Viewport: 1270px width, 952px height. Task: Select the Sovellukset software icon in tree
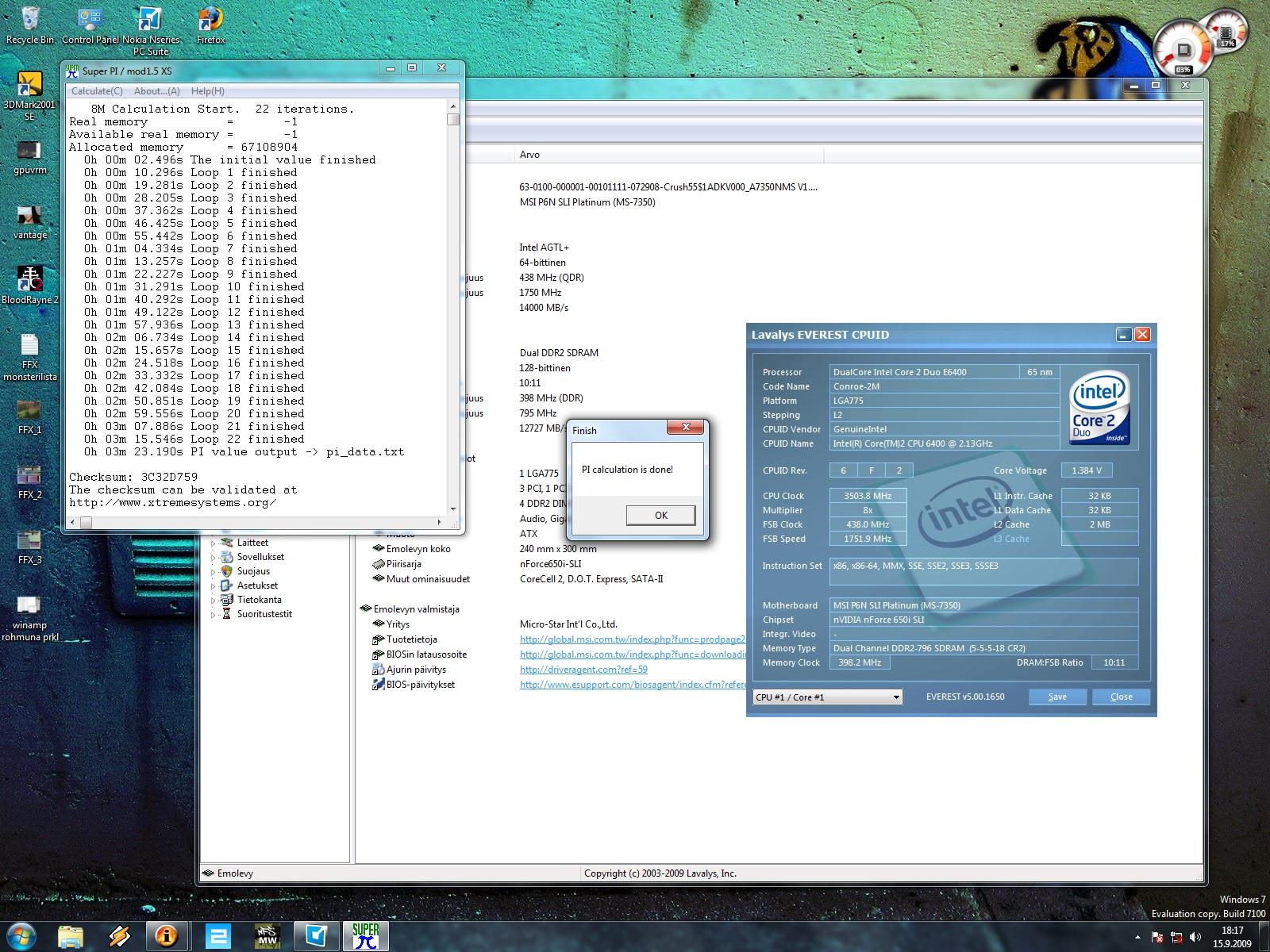227,557
